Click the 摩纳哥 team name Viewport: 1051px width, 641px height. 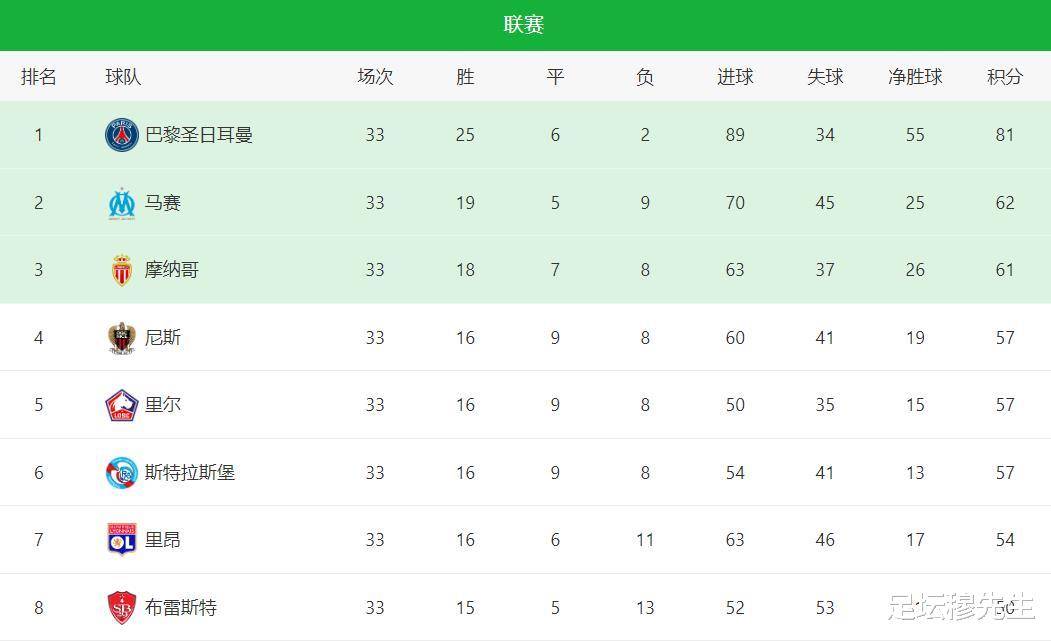point(172,270)
